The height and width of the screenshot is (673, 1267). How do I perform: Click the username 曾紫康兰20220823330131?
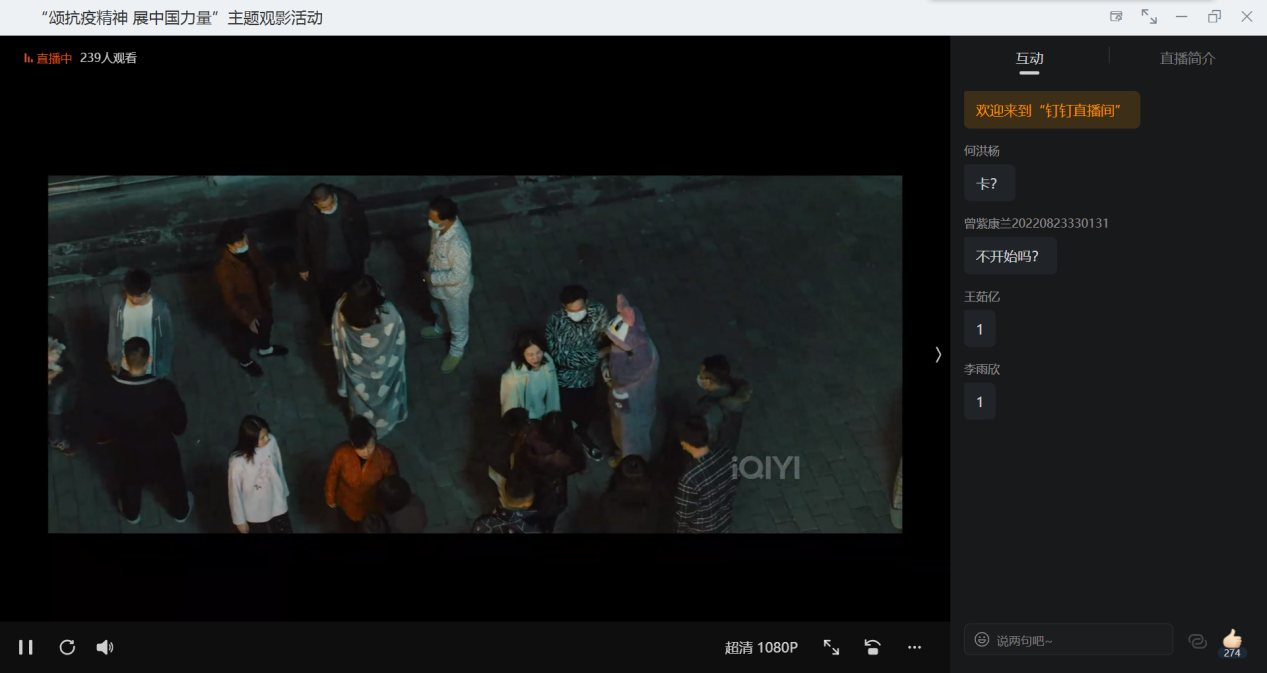(1036, 223)
